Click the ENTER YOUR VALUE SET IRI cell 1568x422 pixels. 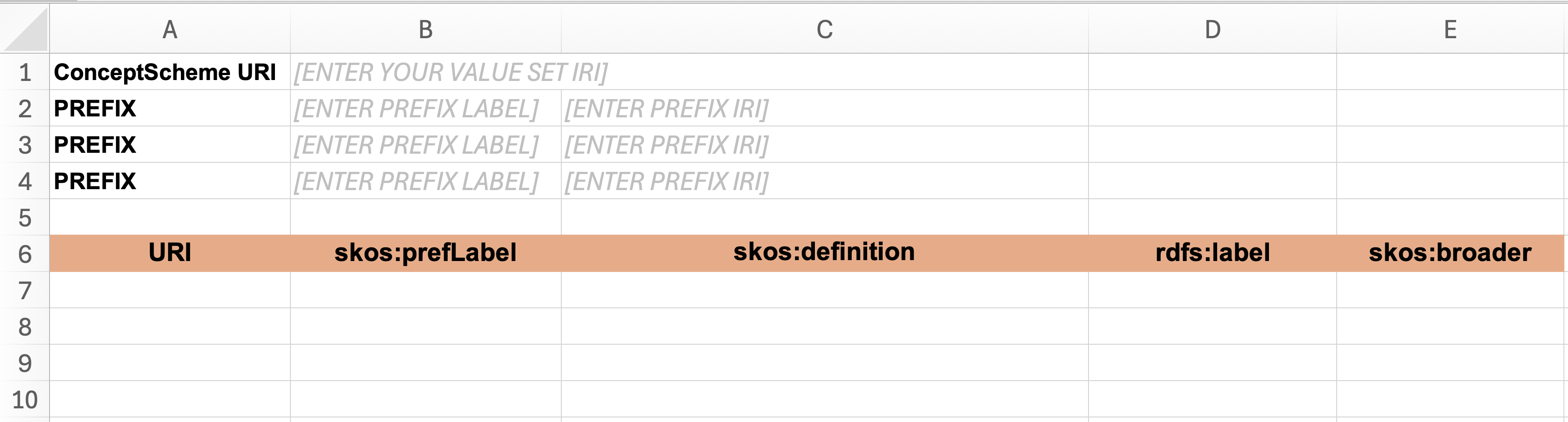click(x=689, y=72)
